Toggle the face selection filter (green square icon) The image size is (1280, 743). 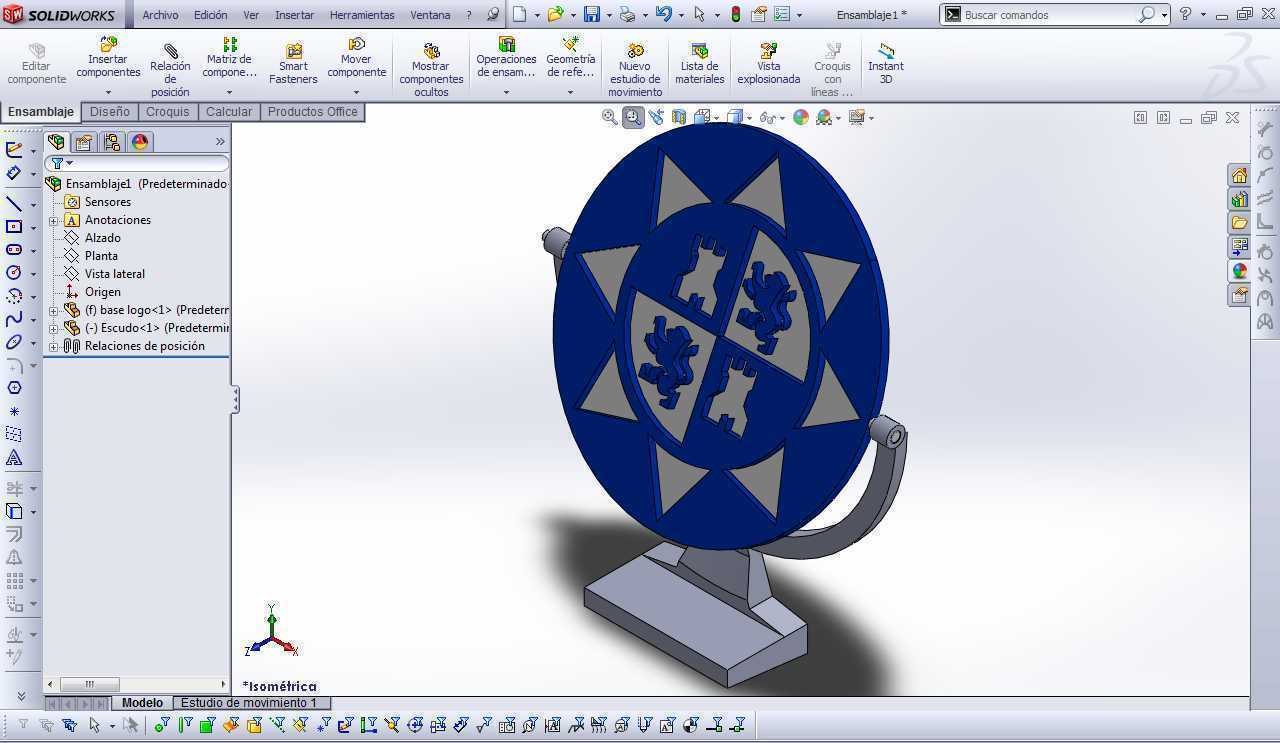tap(207, 725)
